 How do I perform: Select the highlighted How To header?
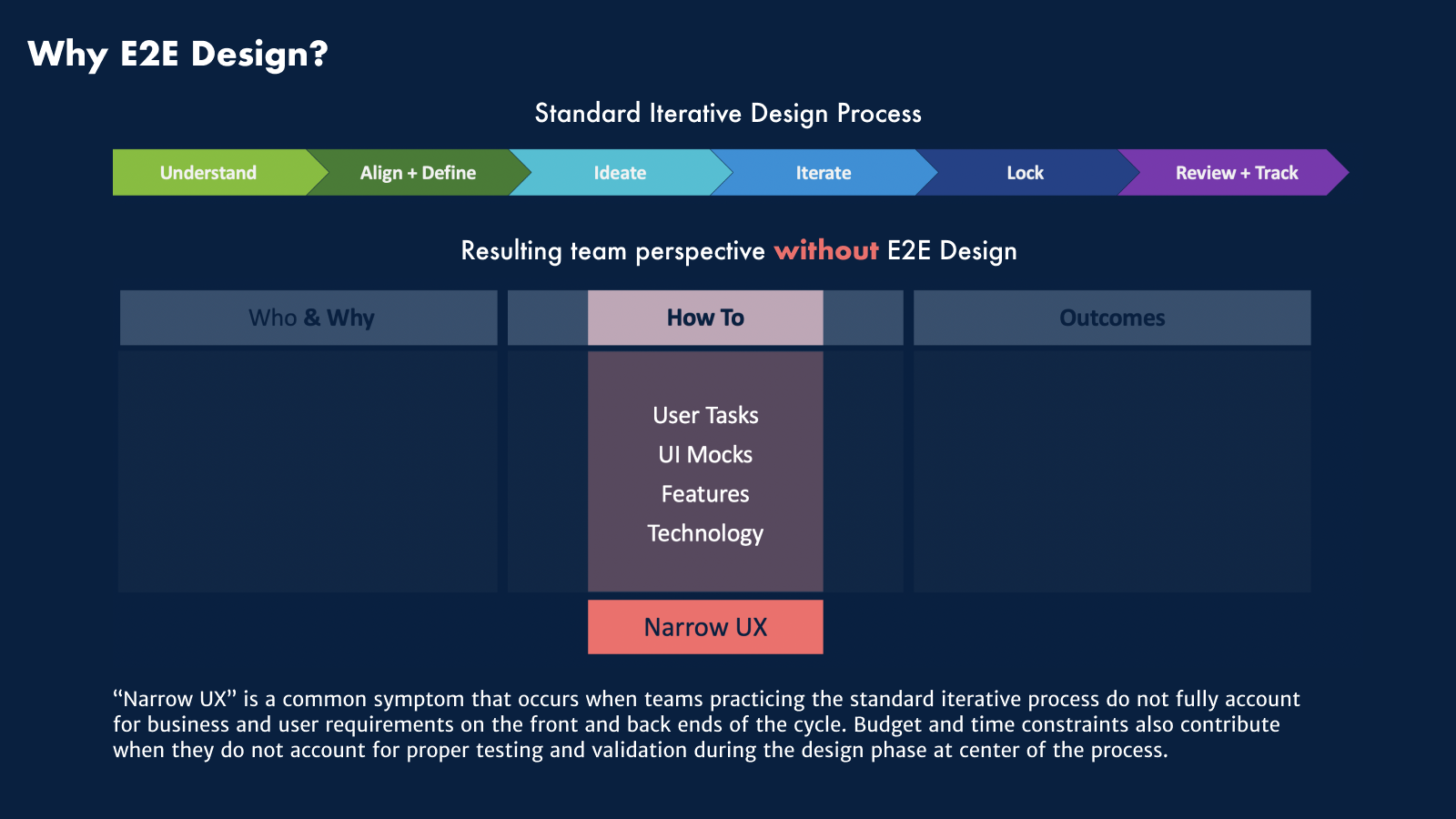coord(705,318)
